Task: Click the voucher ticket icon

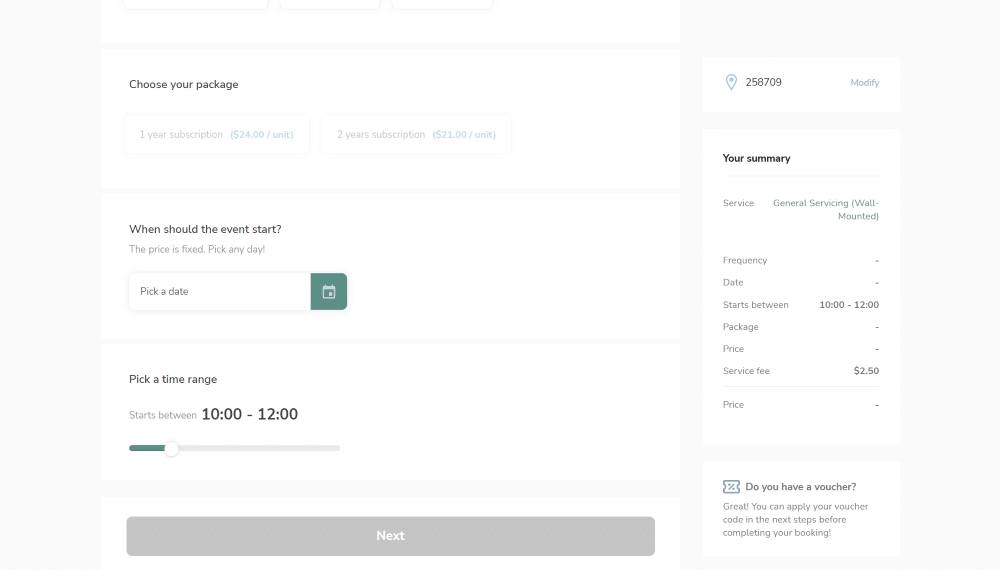Action: (x=731, y=487)
